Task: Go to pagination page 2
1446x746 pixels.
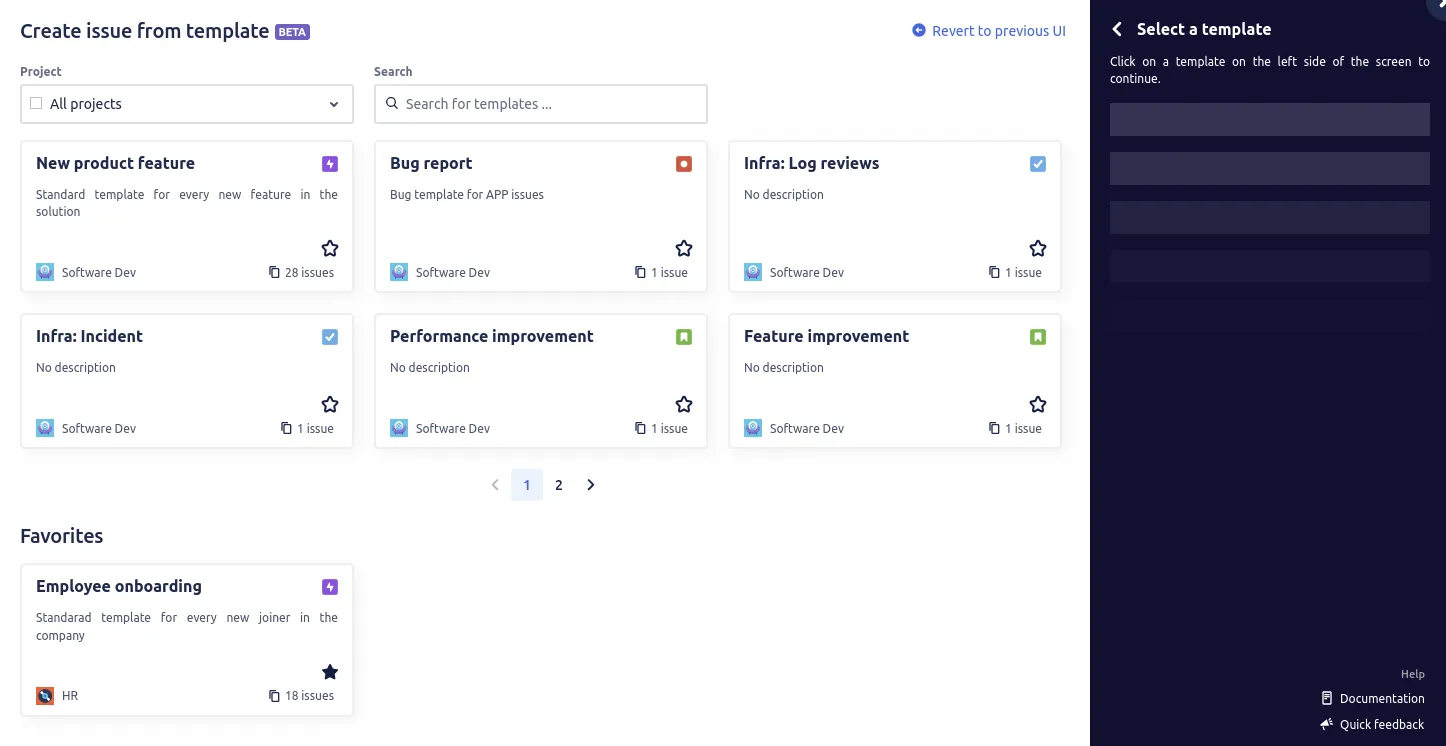Action: click(559, 485)
